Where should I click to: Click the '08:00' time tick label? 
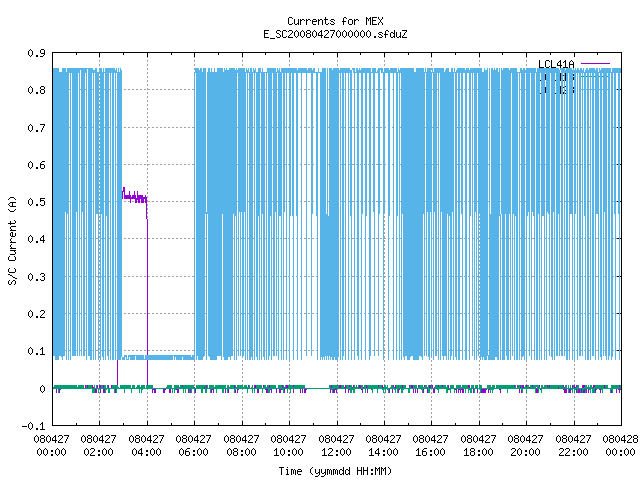(x=241, y=452)
